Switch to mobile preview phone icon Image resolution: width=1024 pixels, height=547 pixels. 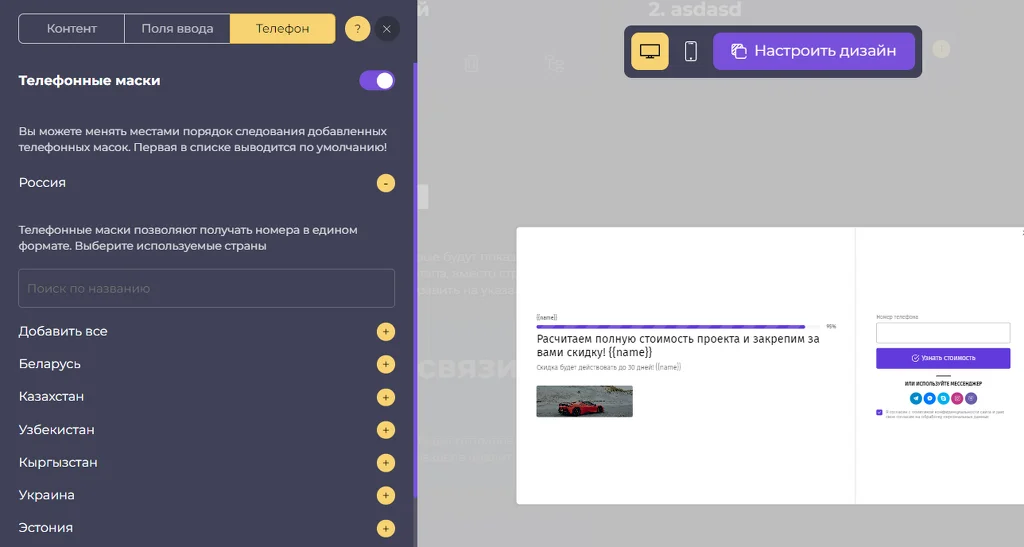pyautogui.click(x=690, y=51)
